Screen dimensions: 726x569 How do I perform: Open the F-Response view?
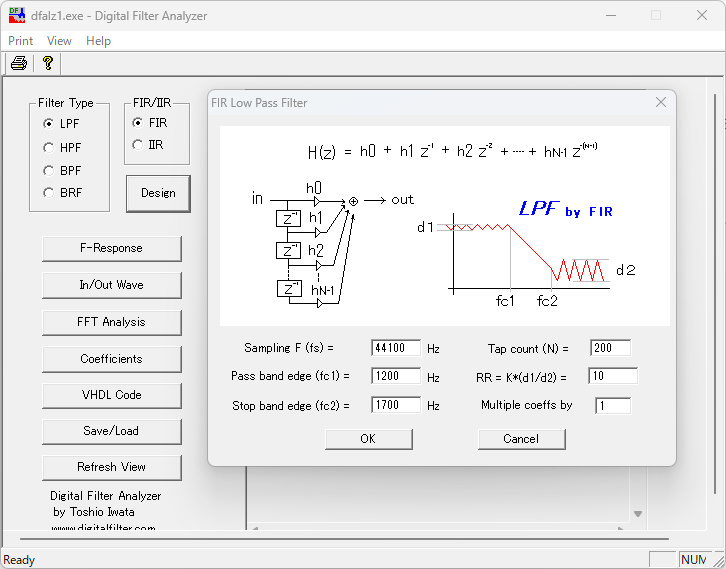[x=111, y=248]
